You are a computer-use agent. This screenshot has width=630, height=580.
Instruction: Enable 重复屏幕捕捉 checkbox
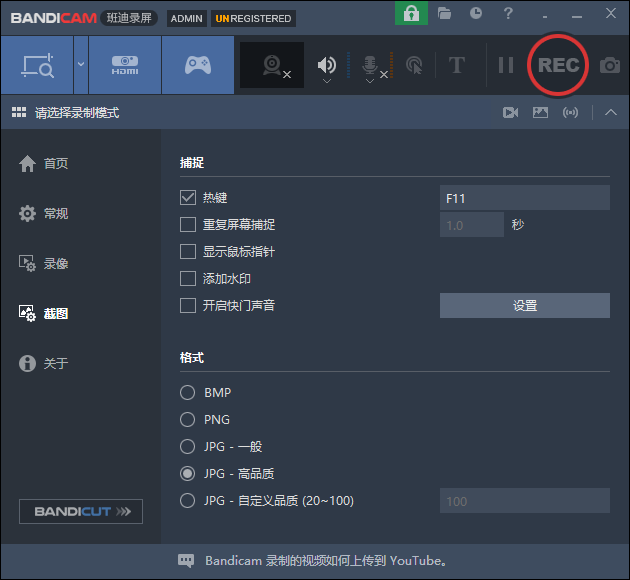coord(188,225)
